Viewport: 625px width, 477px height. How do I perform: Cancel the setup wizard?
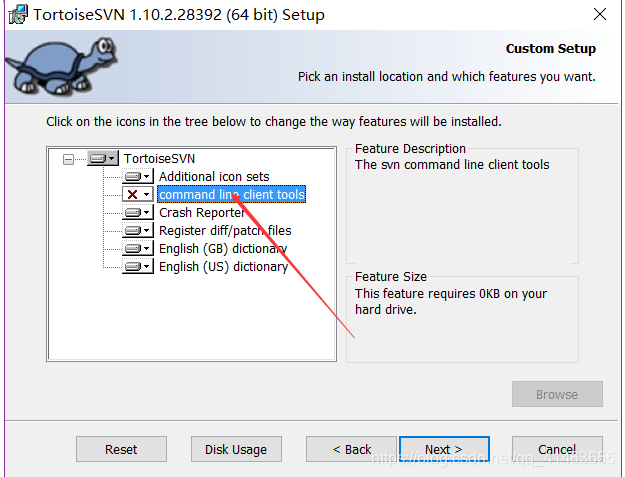(557, 449)
